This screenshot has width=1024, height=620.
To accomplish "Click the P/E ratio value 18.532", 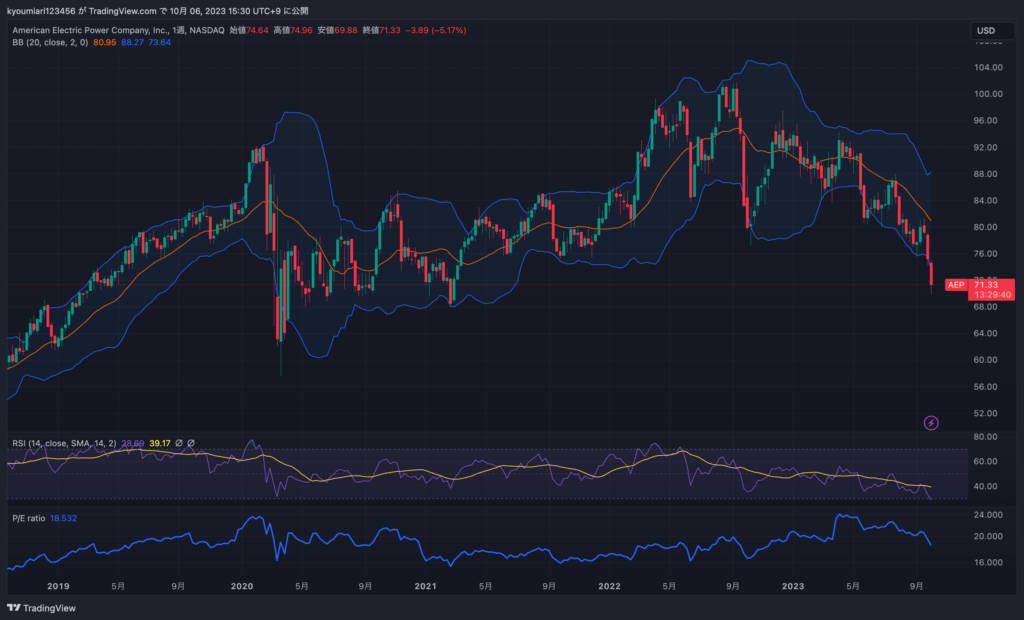I will tap(63, 518).
